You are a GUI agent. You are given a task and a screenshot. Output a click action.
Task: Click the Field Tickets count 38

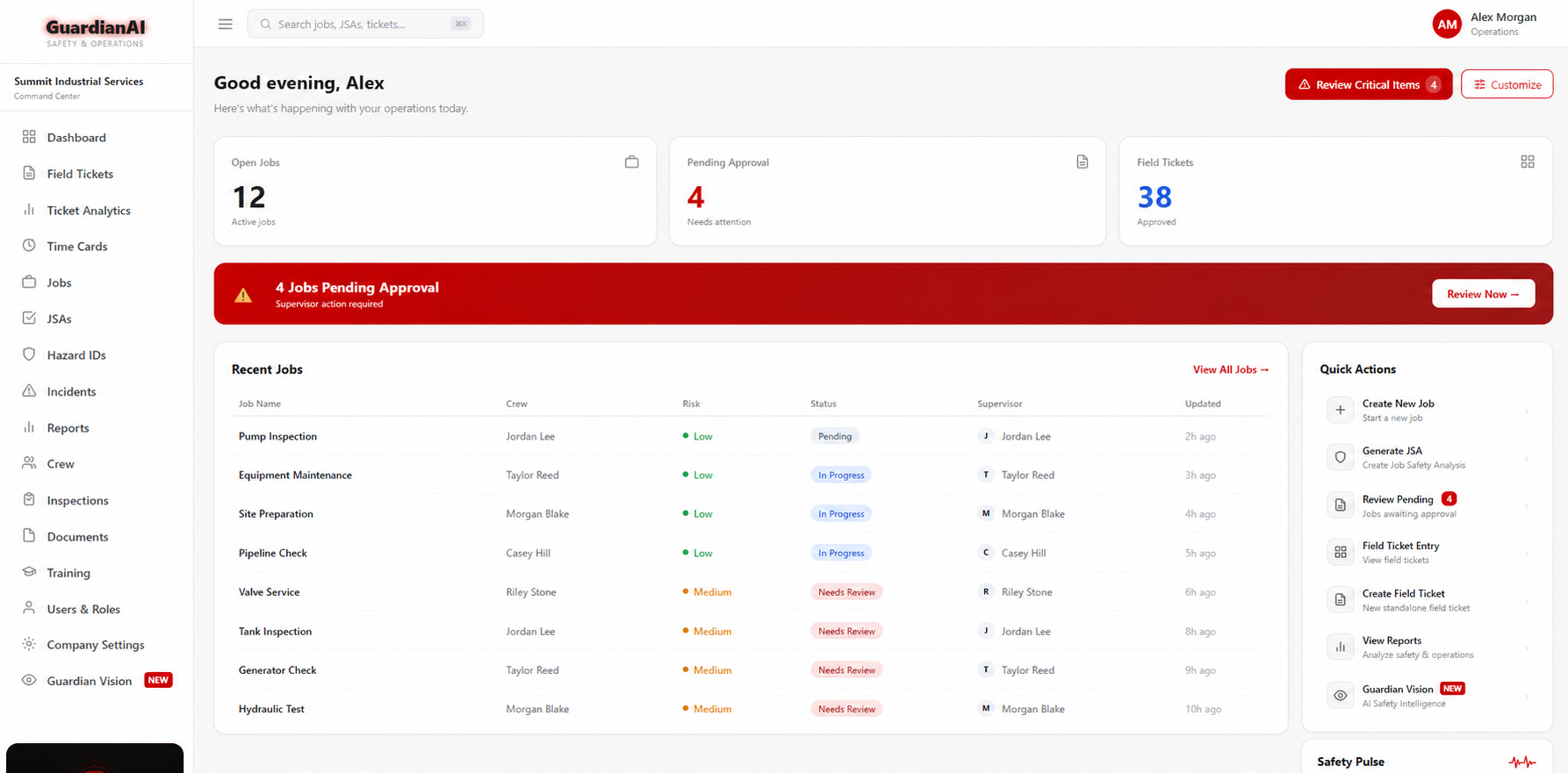[1154, 197]
